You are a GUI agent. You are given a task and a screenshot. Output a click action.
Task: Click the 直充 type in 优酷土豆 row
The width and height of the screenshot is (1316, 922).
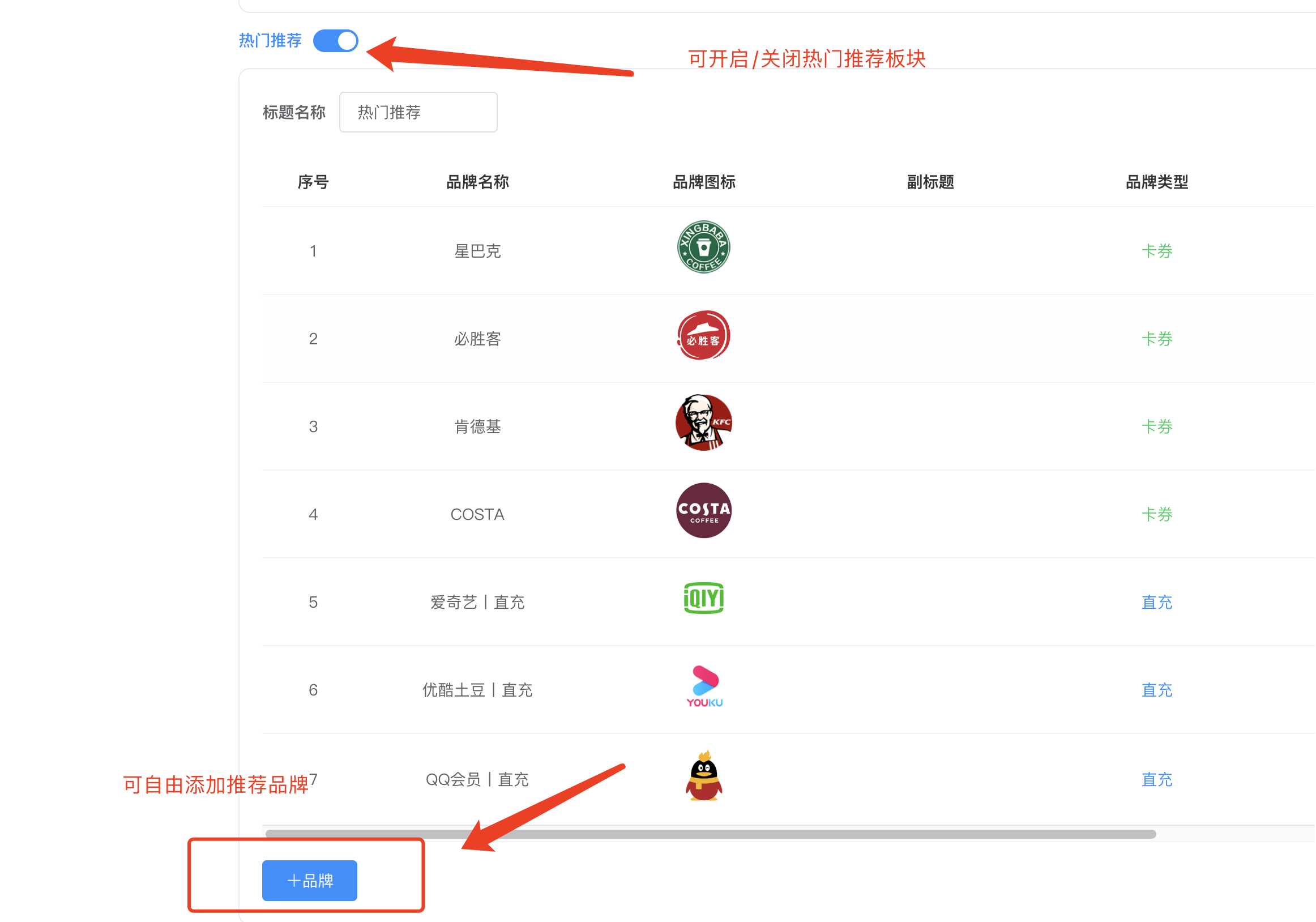[x=1157, y=690]
